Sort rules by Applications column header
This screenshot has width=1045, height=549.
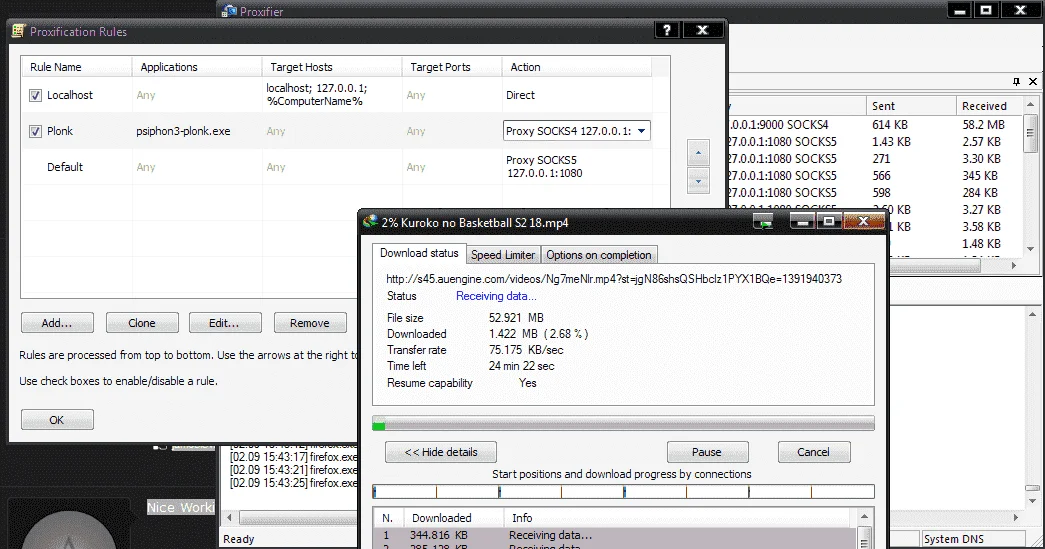point(197,67)
